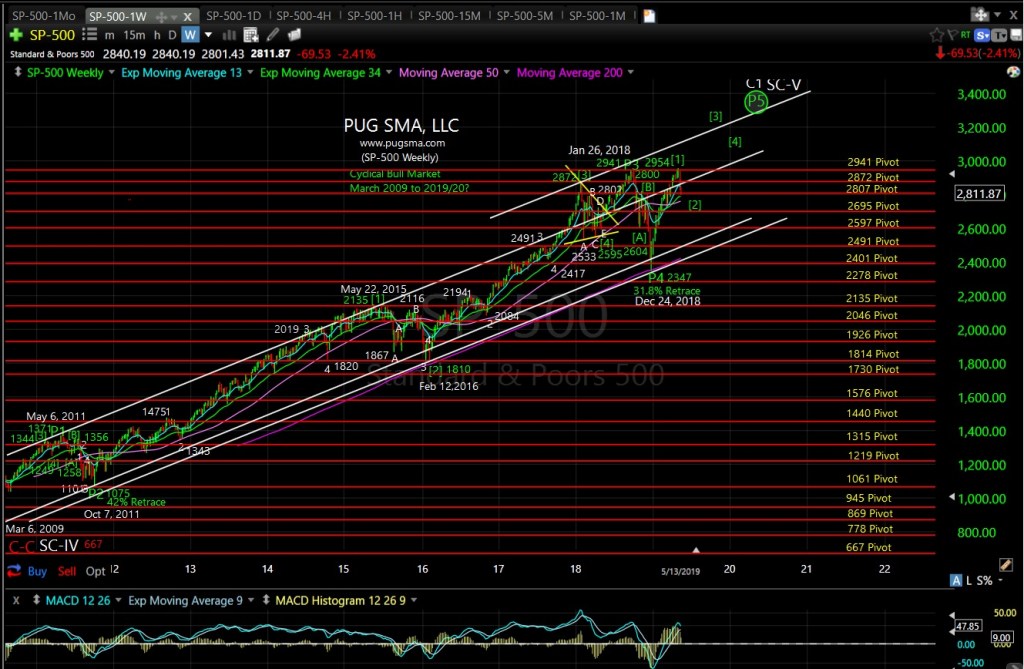
Task: Click the star favorite icon
Action: point(936,35)
